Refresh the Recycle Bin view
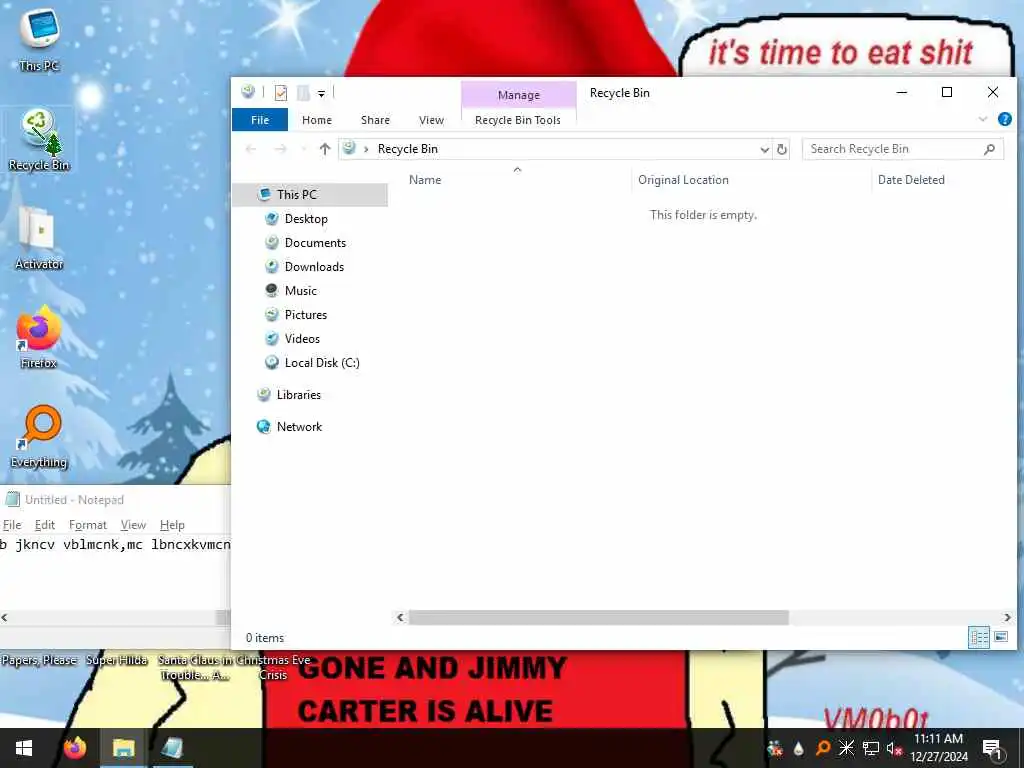Viewport: 1024px width, 768px height. click(x=782, y=150)
